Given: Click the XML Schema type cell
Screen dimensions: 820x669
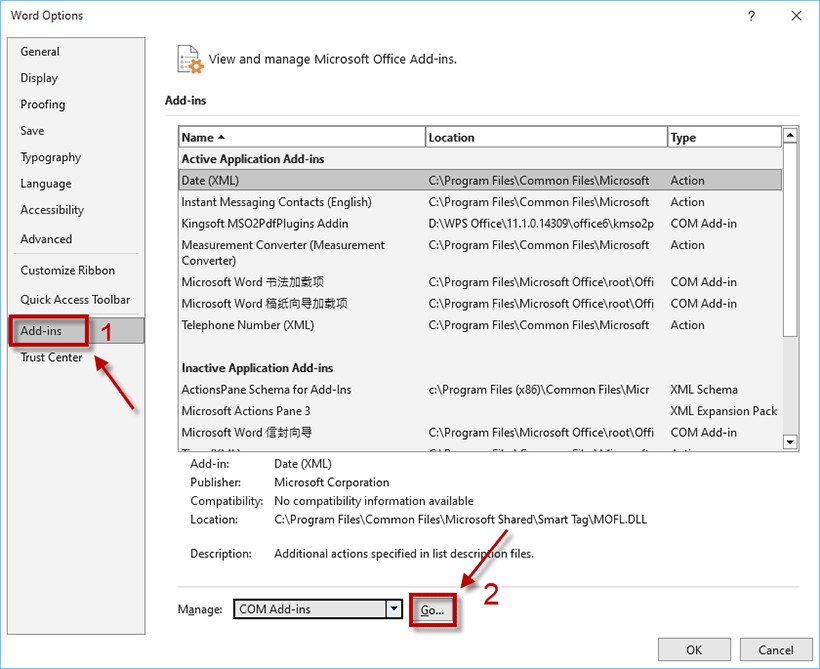Looking at the screenshot, I should click(x=703, y=390).
